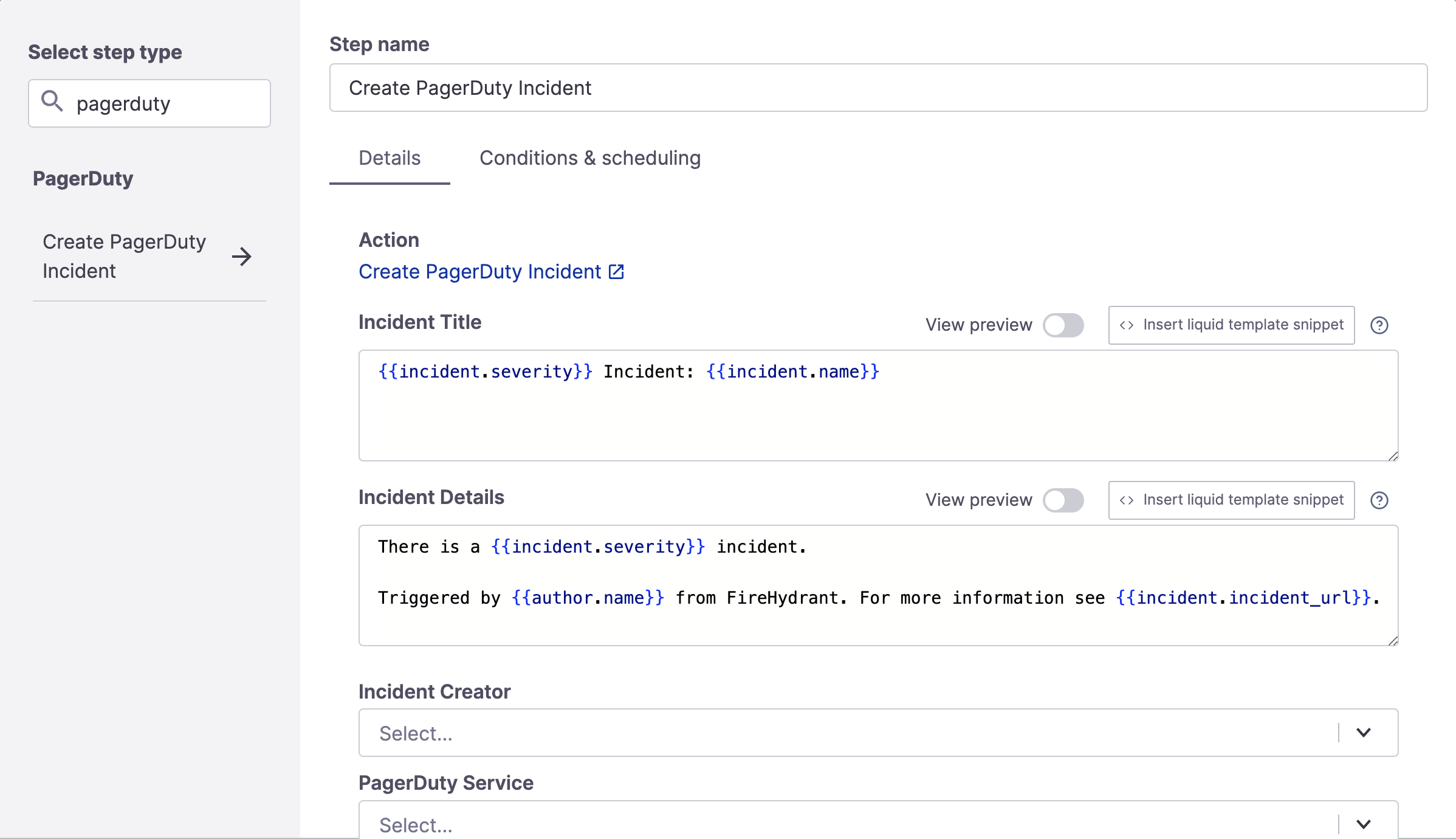1456x839 pixels.
Task: Toggle View preview for Incident Title
Action: 1063,325
